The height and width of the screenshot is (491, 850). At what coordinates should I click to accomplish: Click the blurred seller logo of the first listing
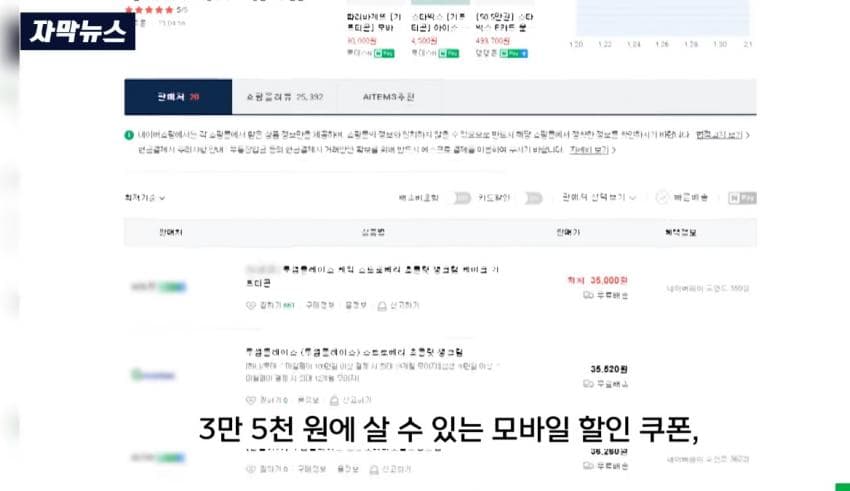pyautogui.click(x=159, y=287)
